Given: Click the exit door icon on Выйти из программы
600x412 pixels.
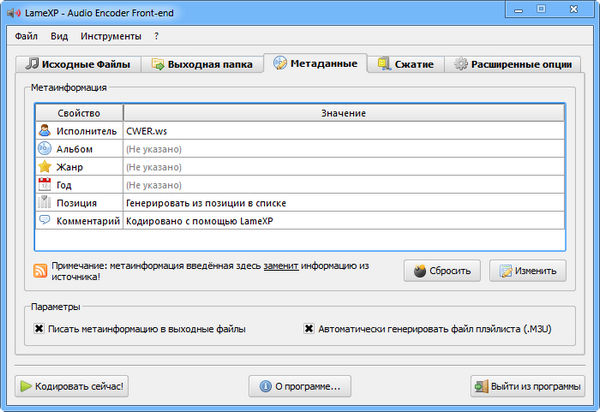Looking at the screenshot, I should (x=482, y=386).
